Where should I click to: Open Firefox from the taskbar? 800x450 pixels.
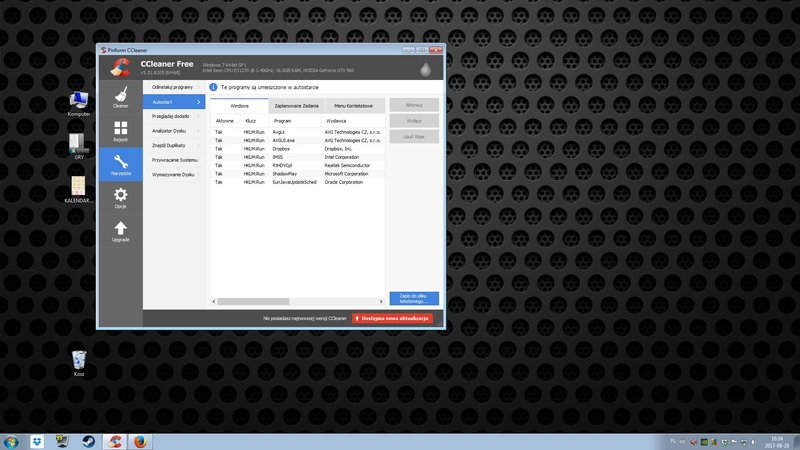point(140,441)
